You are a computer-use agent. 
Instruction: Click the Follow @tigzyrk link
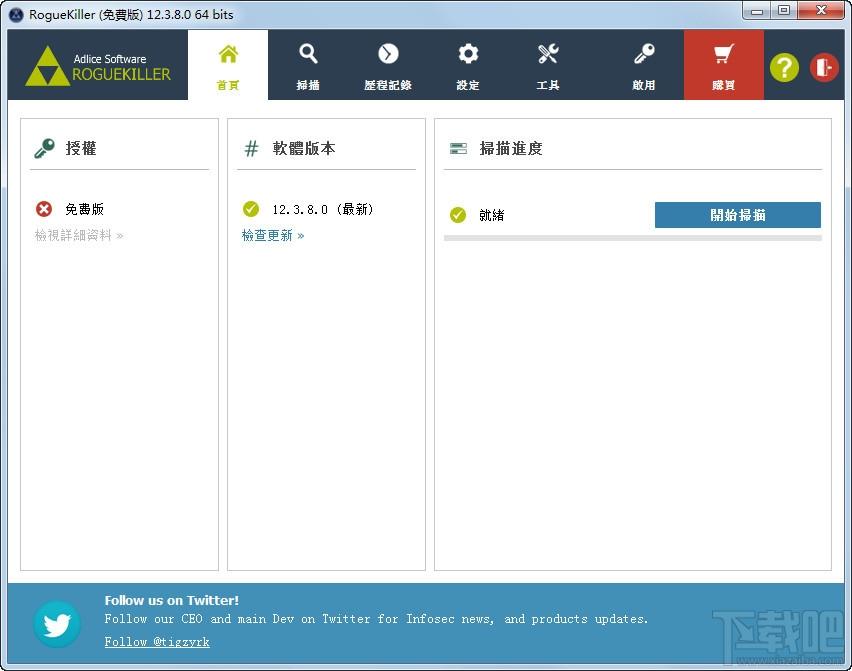click(x=157, y=642)
